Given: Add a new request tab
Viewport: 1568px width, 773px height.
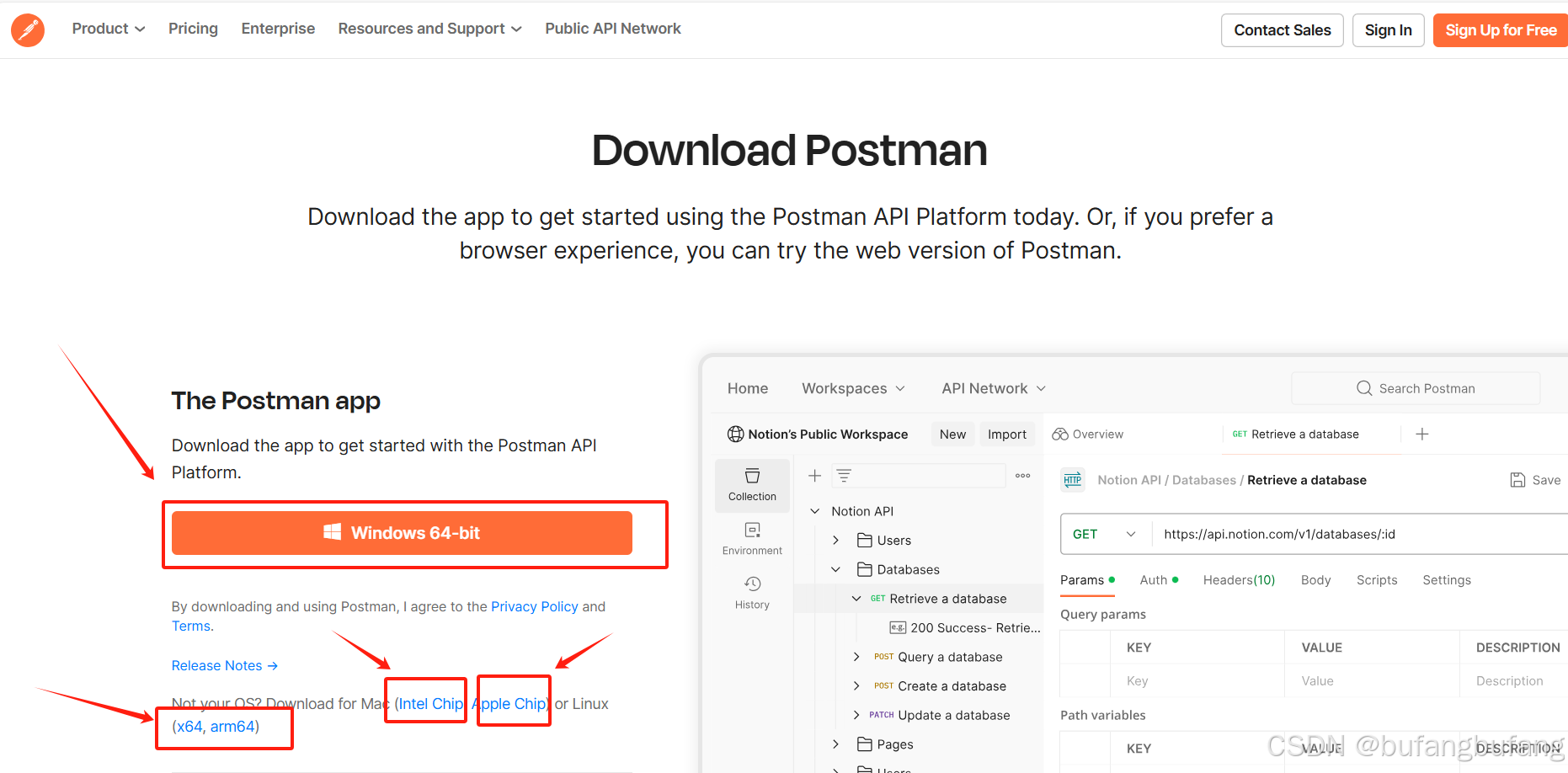Looking at the screenshot, I should pos(1422,434).
